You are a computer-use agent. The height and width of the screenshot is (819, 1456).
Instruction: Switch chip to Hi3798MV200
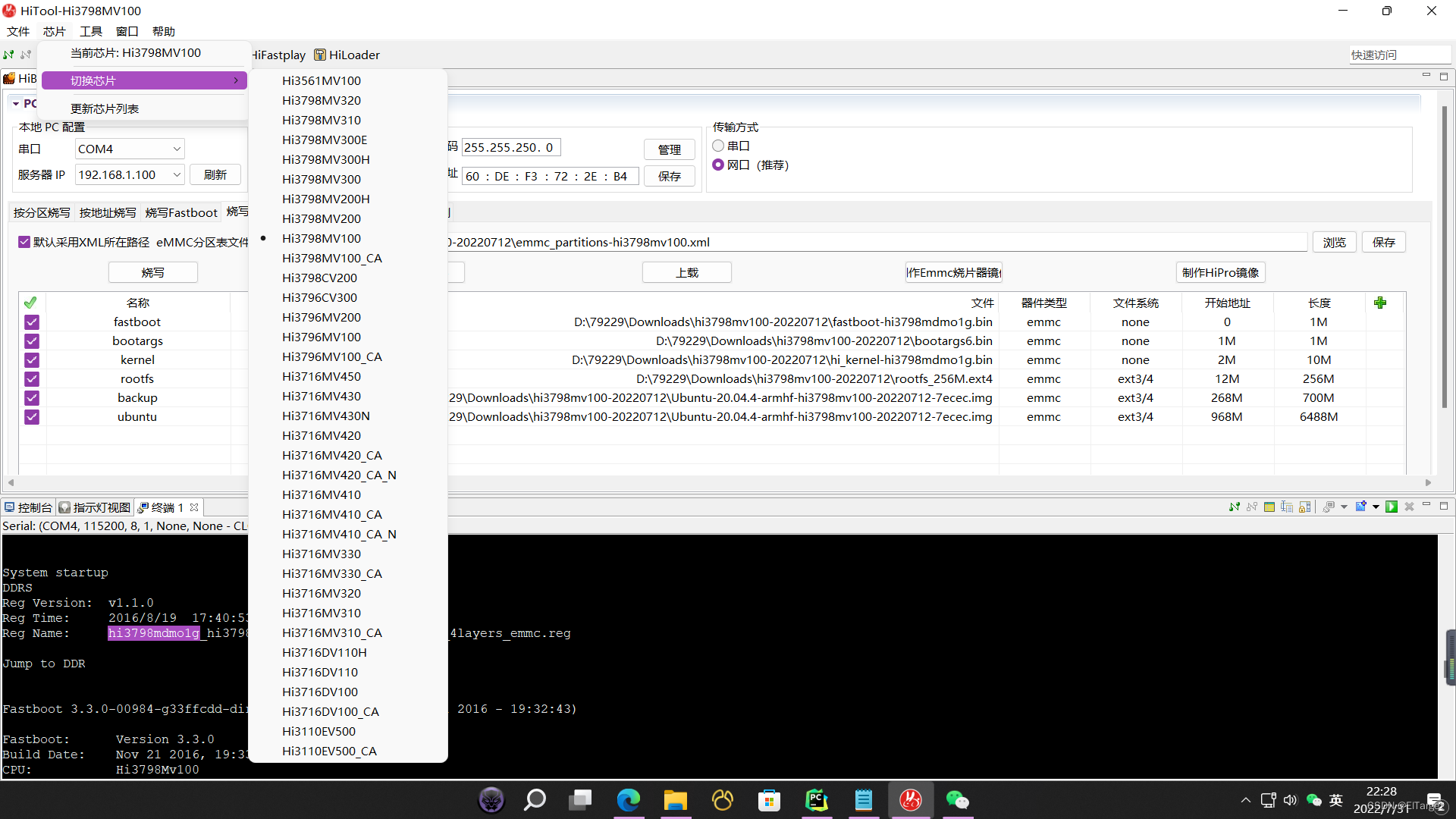[348, 218]
